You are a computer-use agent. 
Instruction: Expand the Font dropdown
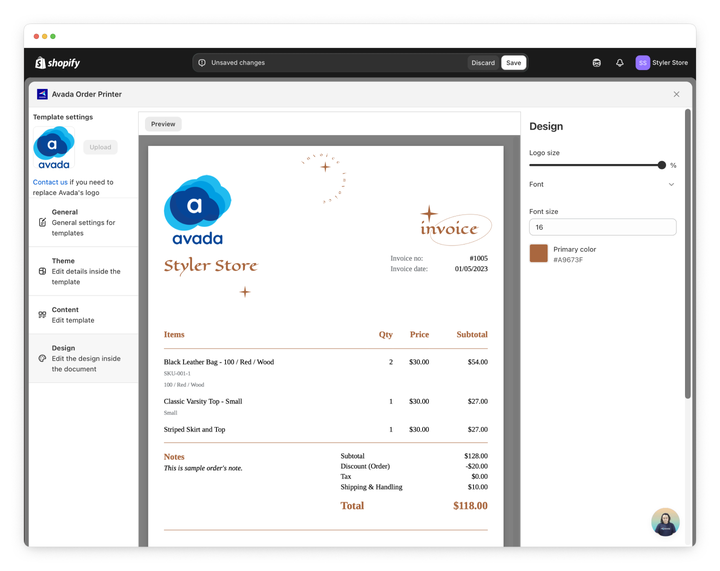coord(602,185)
